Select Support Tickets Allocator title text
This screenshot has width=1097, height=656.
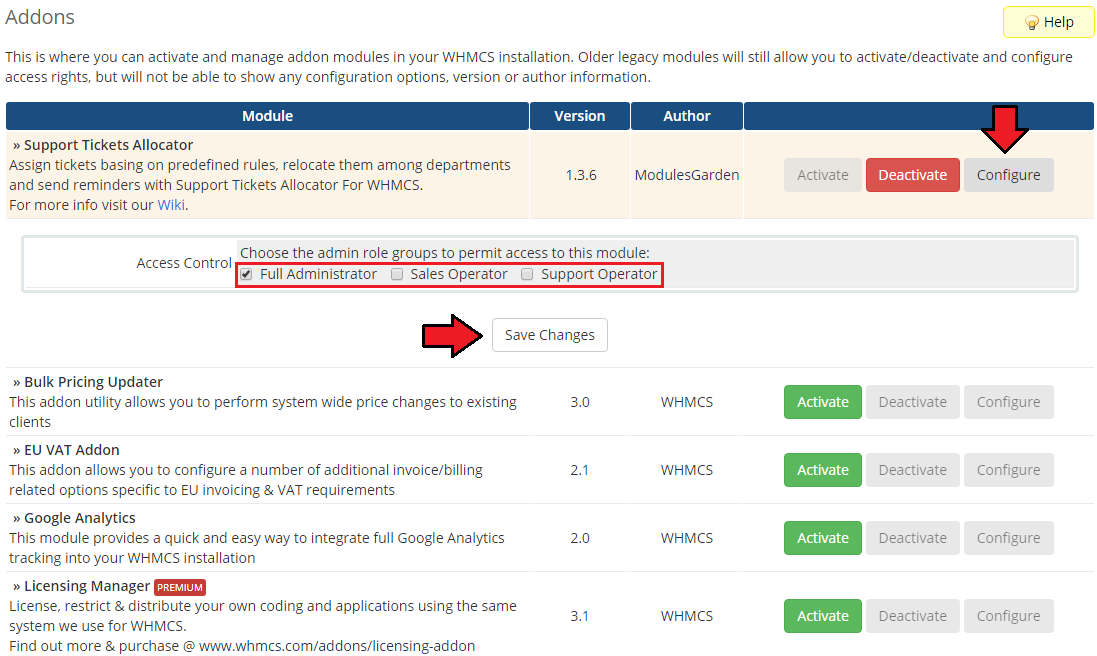pos(108,145)
